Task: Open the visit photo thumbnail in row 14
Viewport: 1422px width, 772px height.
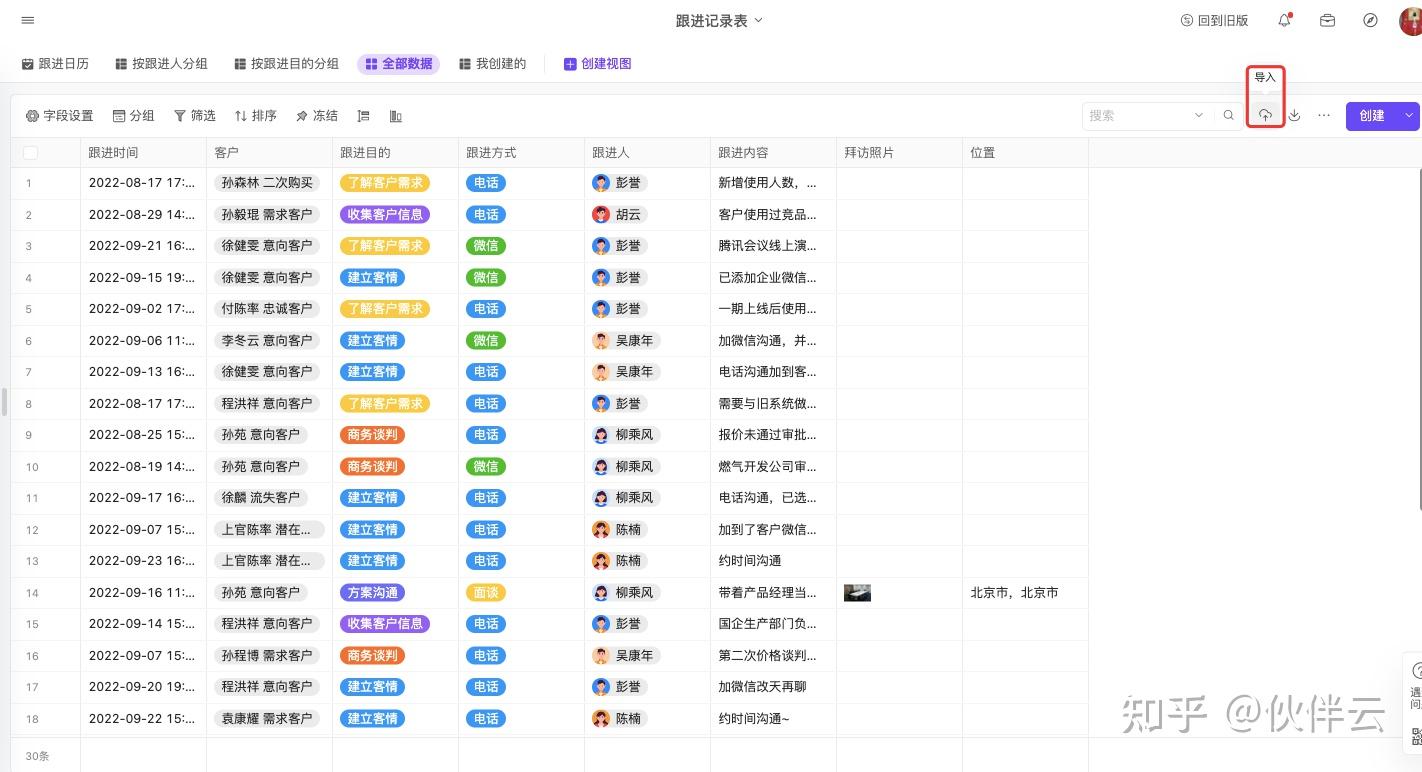Action: (857, 593)
